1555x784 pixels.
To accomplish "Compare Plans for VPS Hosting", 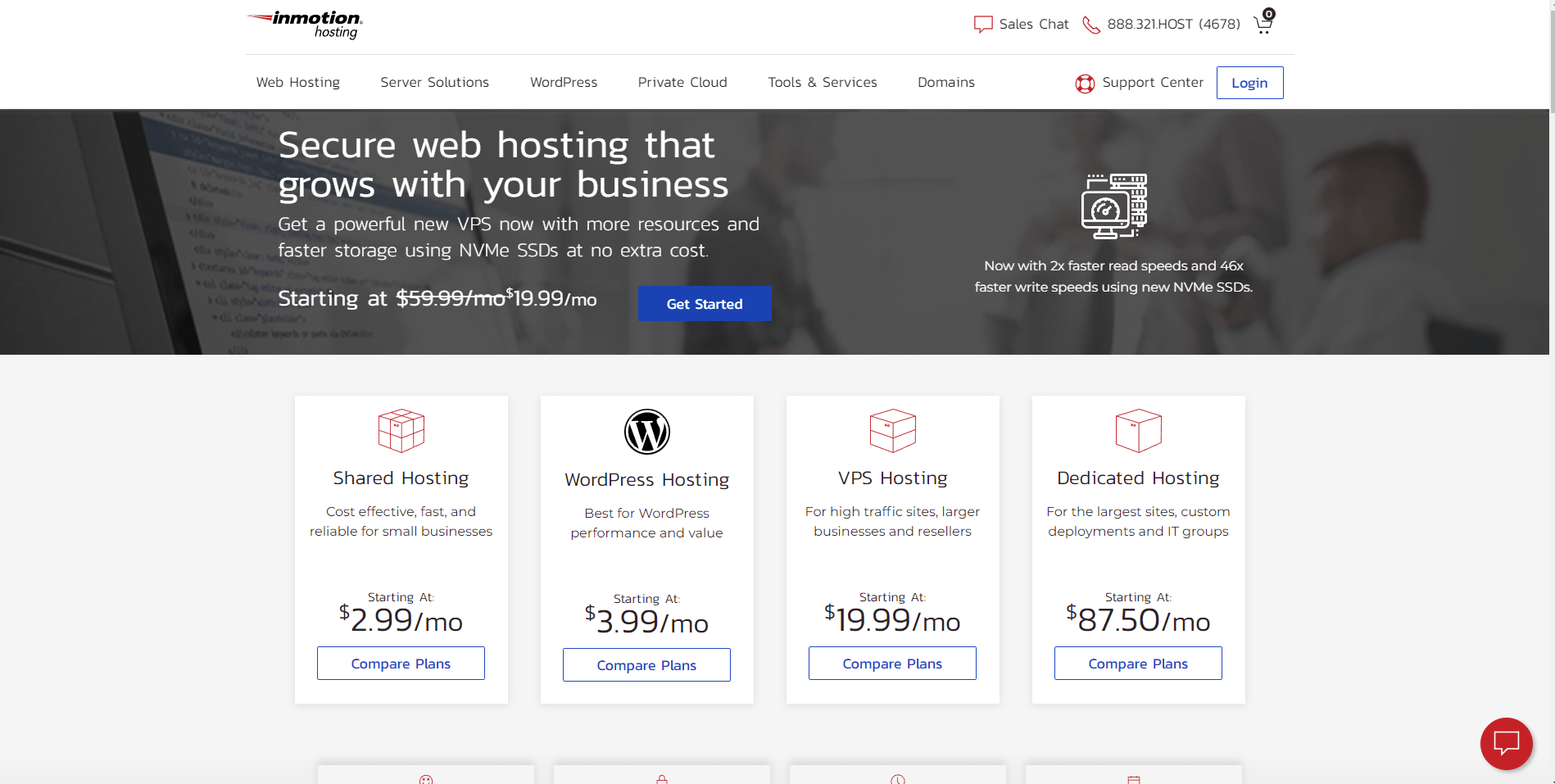I will pos(892,664).
